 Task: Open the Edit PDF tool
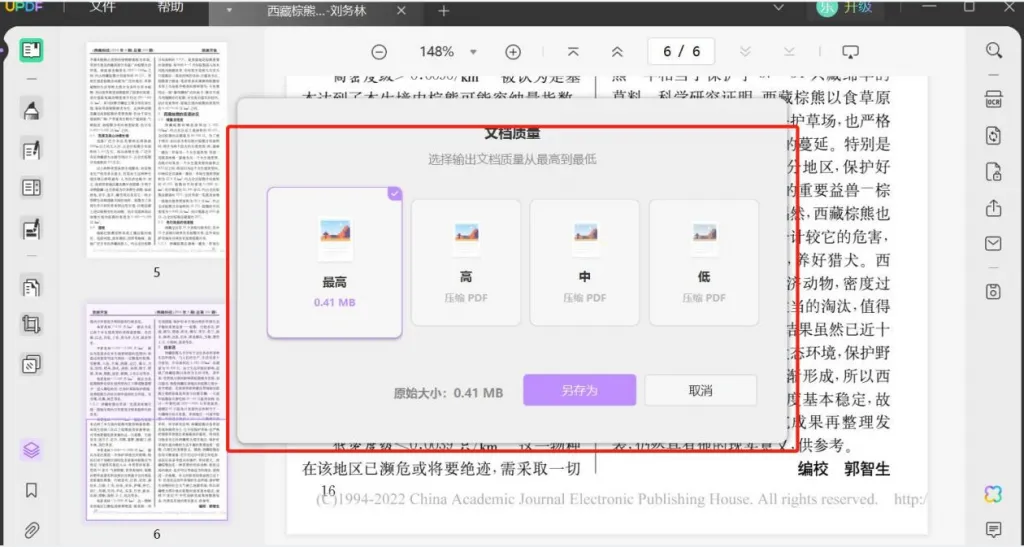(x=31, y=150)
